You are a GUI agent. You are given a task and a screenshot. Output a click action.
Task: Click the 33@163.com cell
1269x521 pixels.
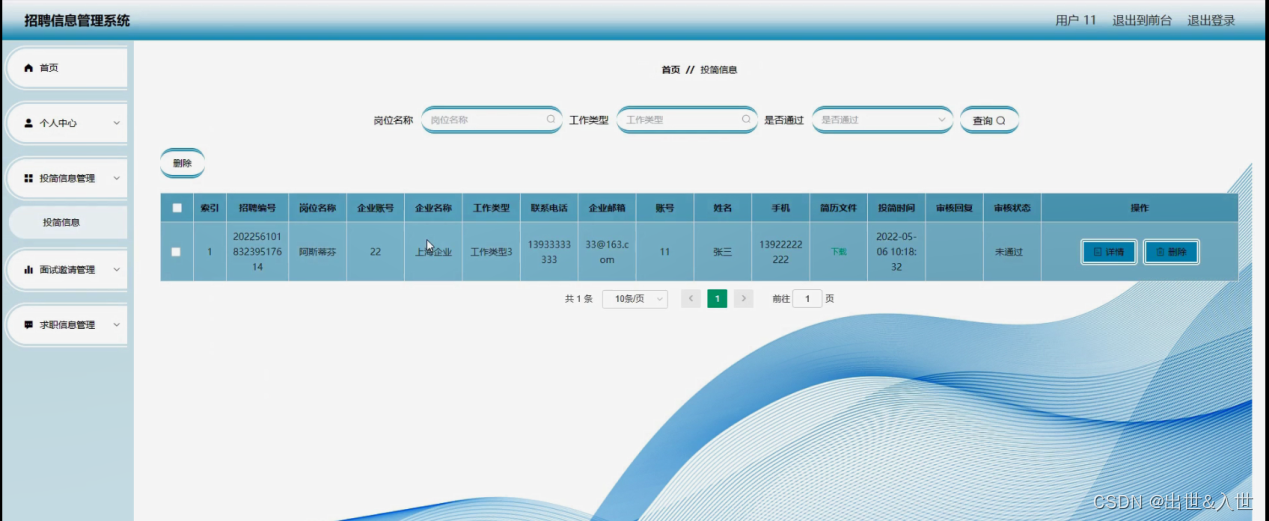coord(607,252)
